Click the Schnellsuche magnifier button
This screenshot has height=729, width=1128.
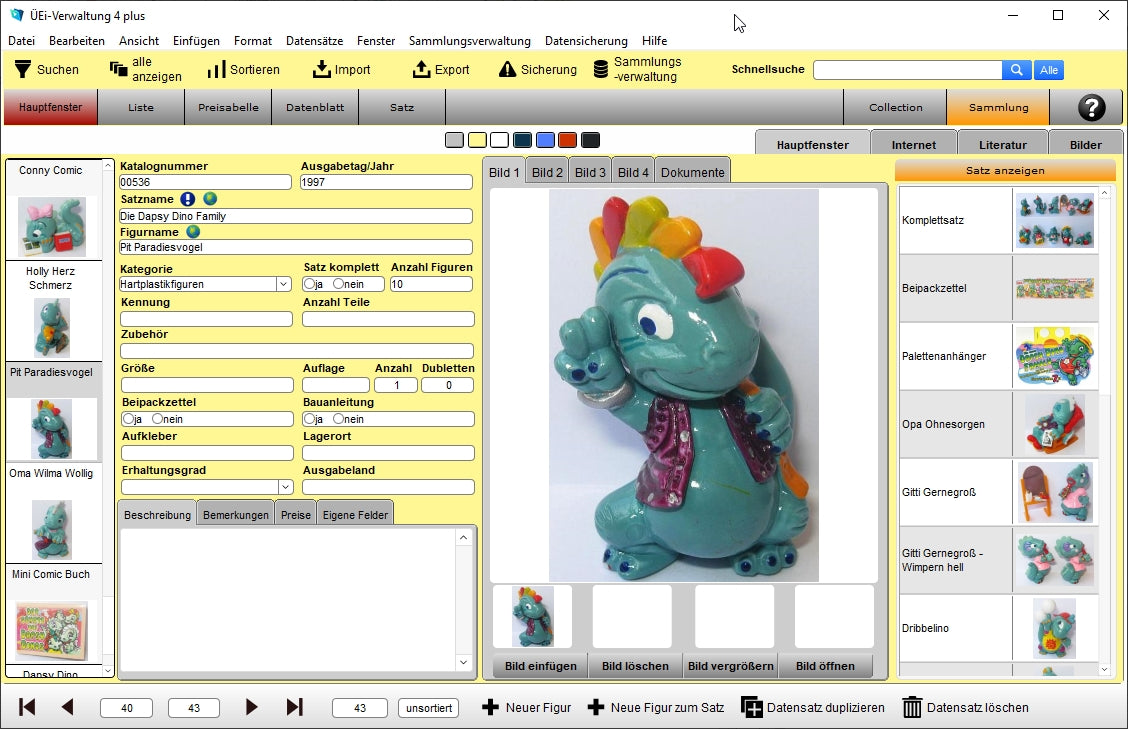tap(1016, 70)
